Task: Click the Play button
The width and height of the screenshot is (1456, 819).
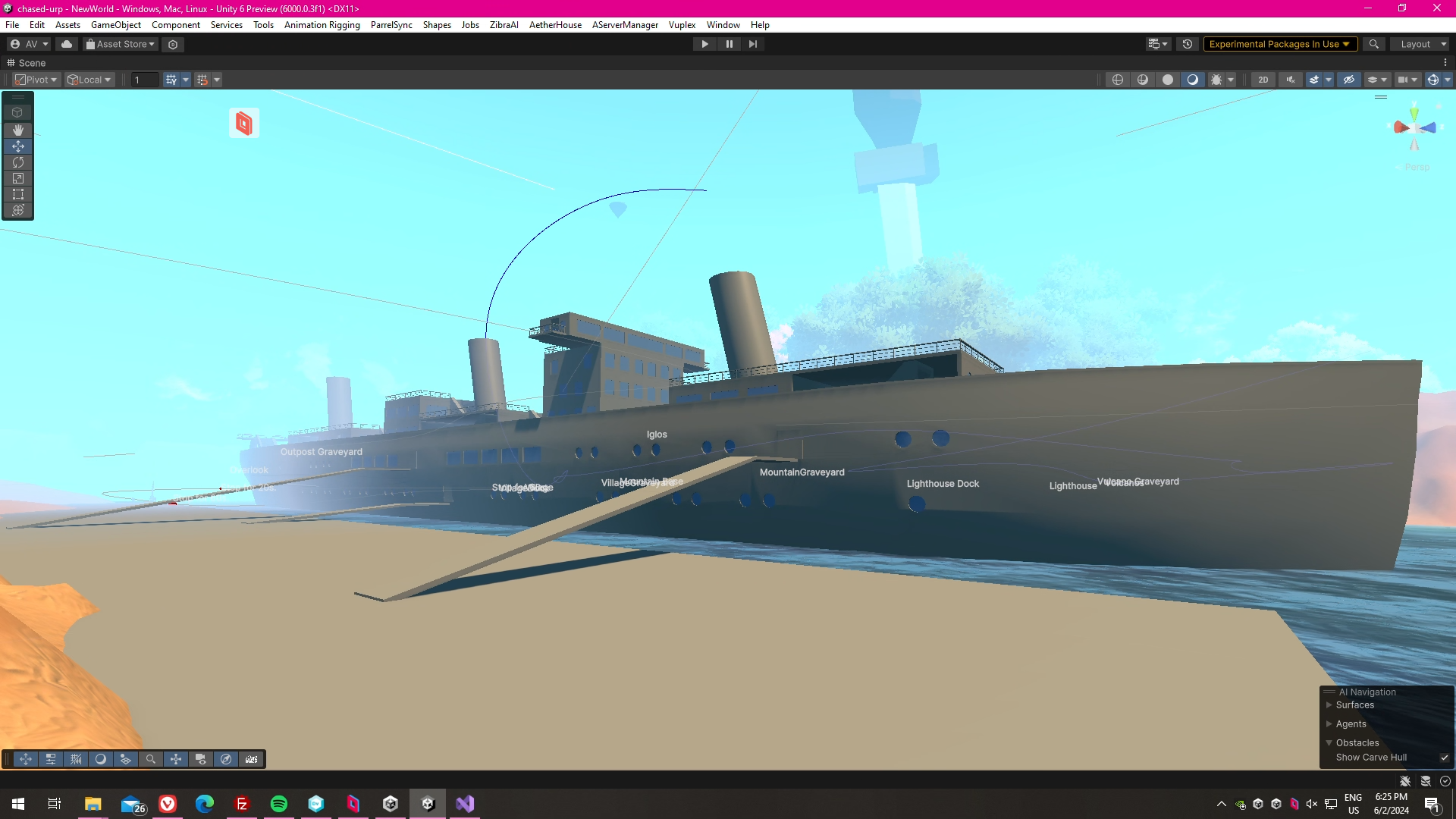Action: pyautogui.click(x=704, y=44)
